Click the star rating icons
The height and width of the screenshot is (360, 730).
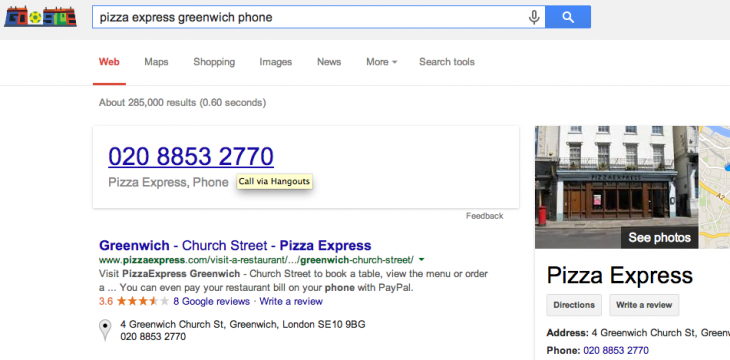click(x=143, y=301)
